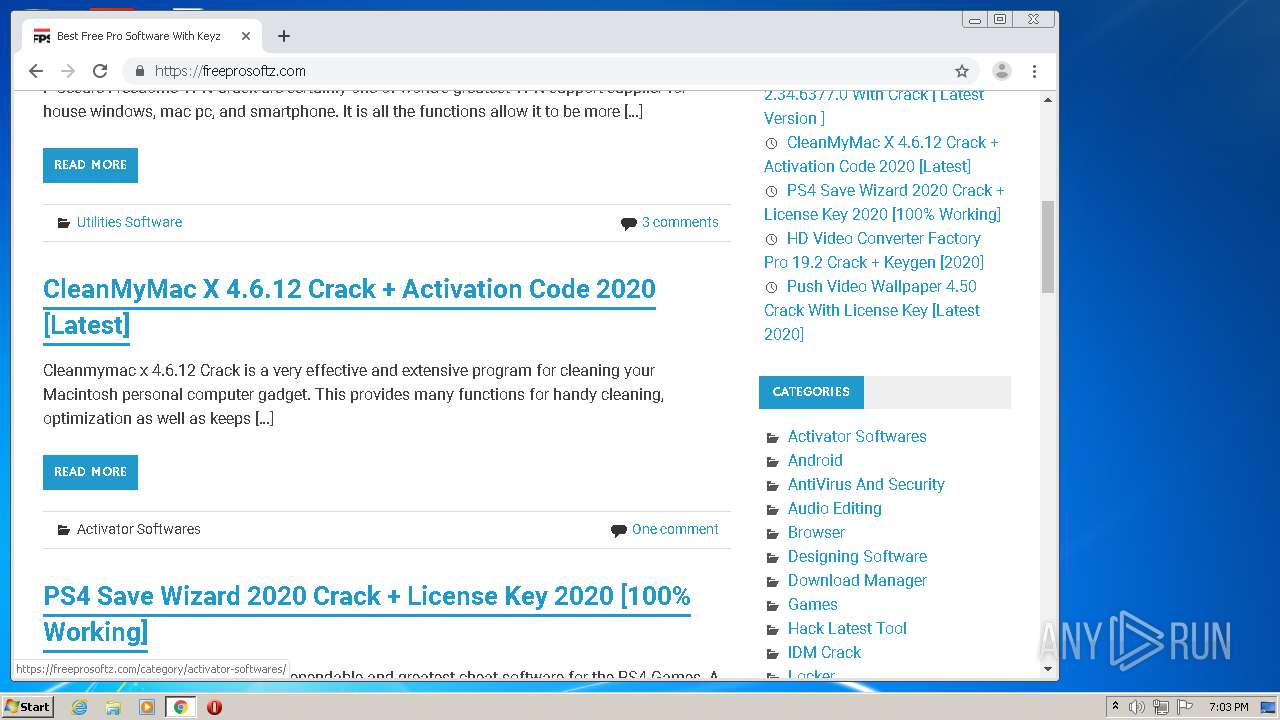This screenshot has width=1280, height=720.
Task: Open the Games category
Action: point(813,604)
